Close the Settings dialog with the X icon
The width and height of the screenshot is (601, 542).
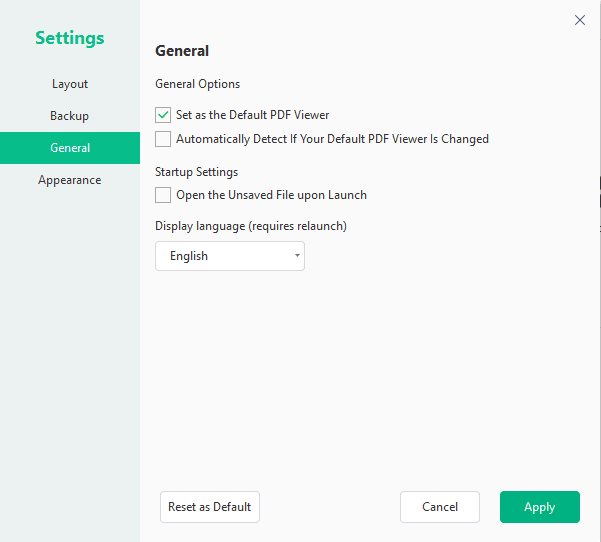click(x=580, y=20)
